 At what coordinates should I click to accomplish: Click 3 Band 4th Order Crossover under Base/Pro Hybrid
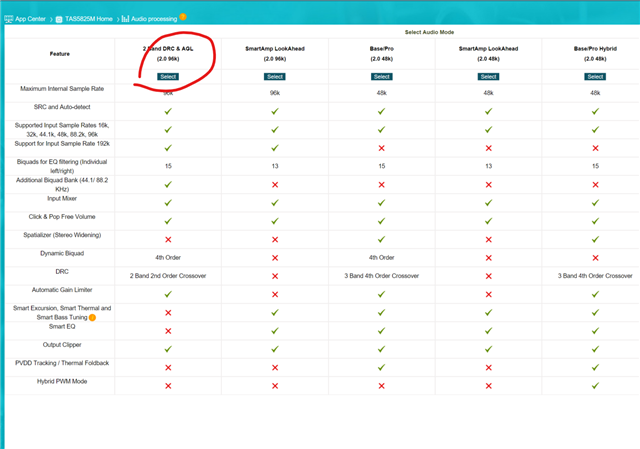pos(595,276)
